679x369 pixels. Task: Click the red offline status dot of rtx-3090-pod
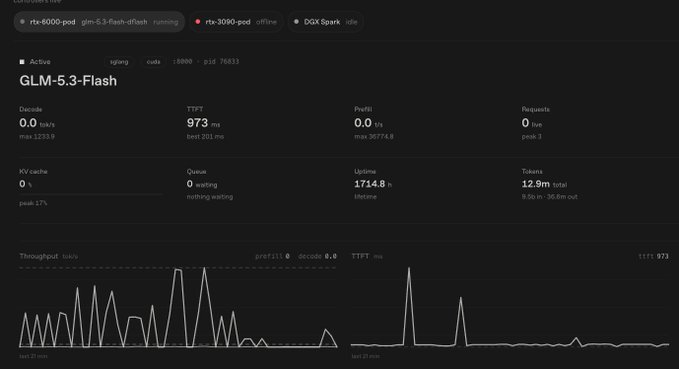pyautogui.click(x=198, y=22)
